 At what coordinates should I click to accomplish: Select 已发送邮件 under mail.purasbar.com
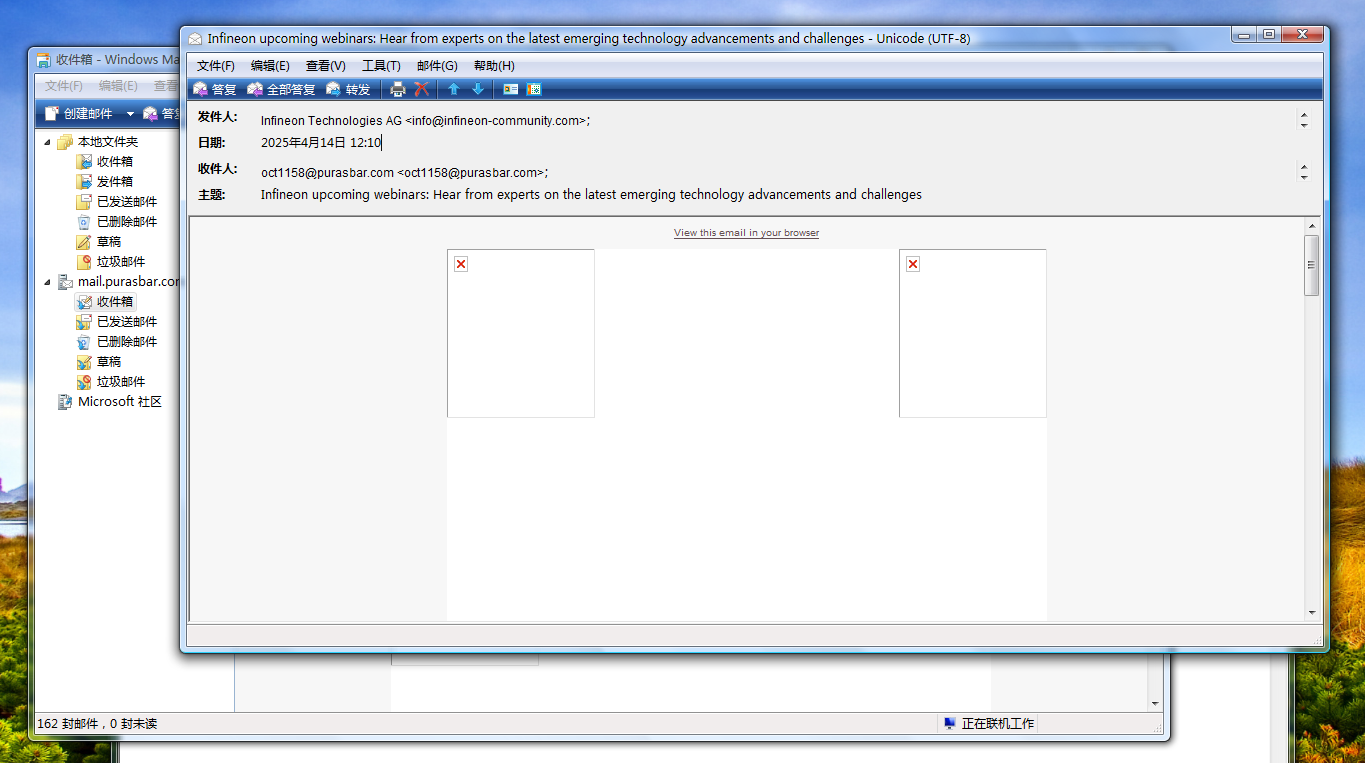point(117,322)
